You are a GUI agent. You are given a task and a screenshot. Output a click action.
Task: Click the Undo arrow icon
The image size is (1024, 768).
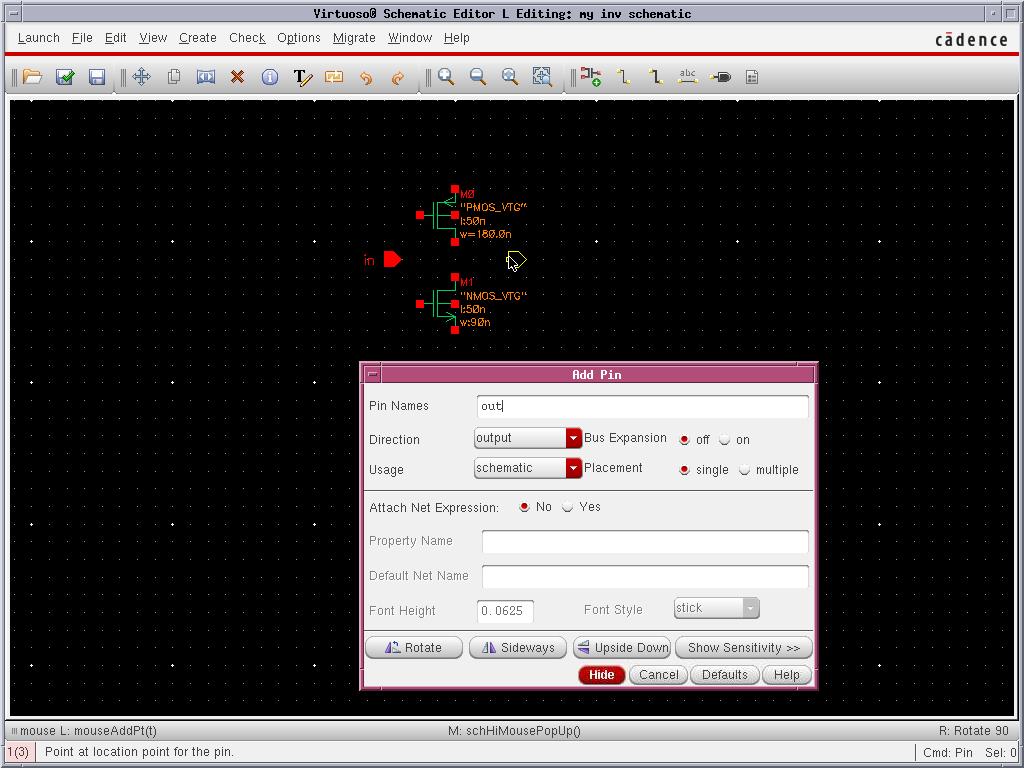click(366, 78)
